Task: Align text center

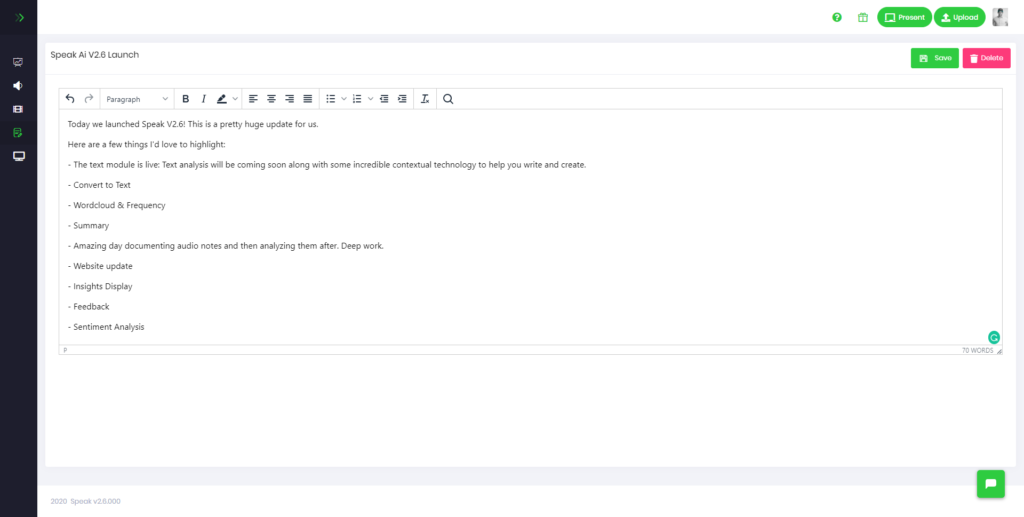Action: pos(271,99)
